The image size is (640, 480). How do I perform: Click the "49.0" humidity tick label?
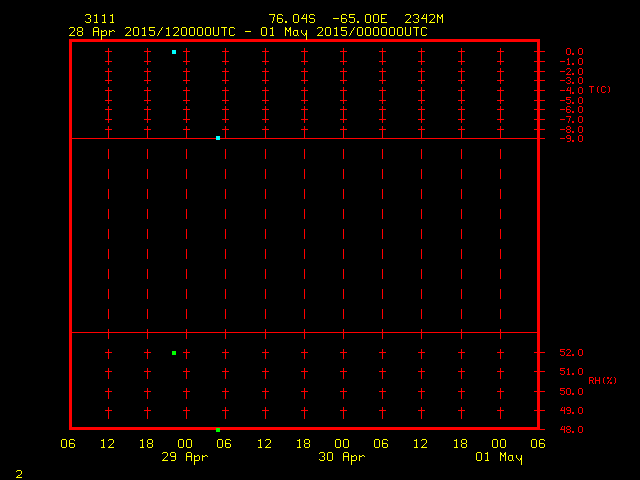point(571,411)
